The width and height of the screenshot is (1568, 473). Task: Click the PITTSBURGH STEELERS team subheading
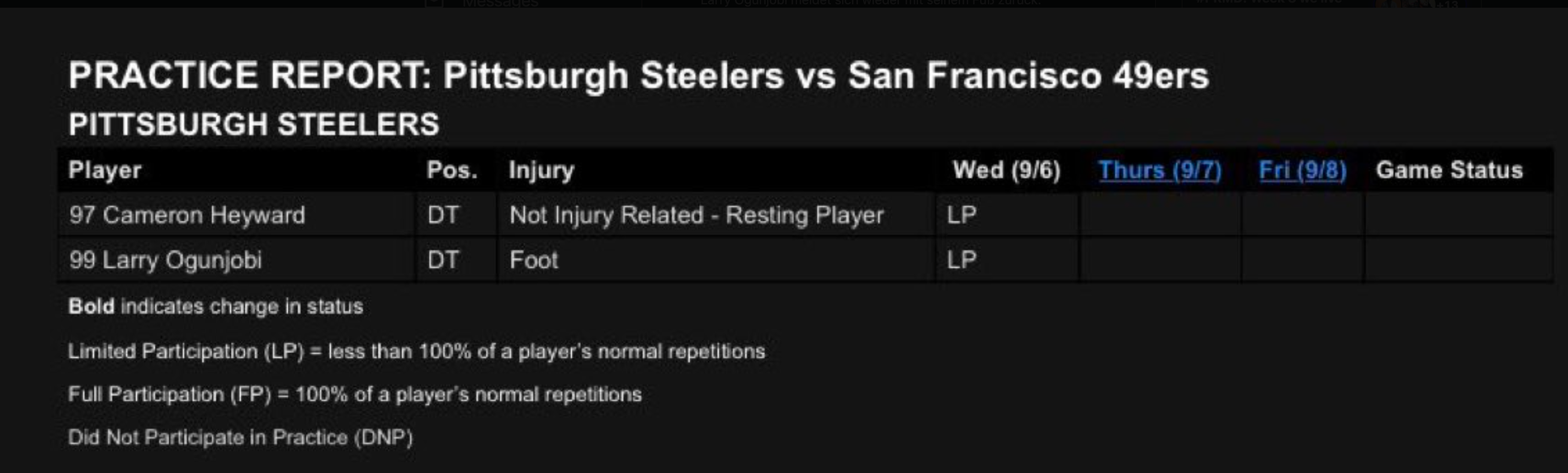pos(253,124)
